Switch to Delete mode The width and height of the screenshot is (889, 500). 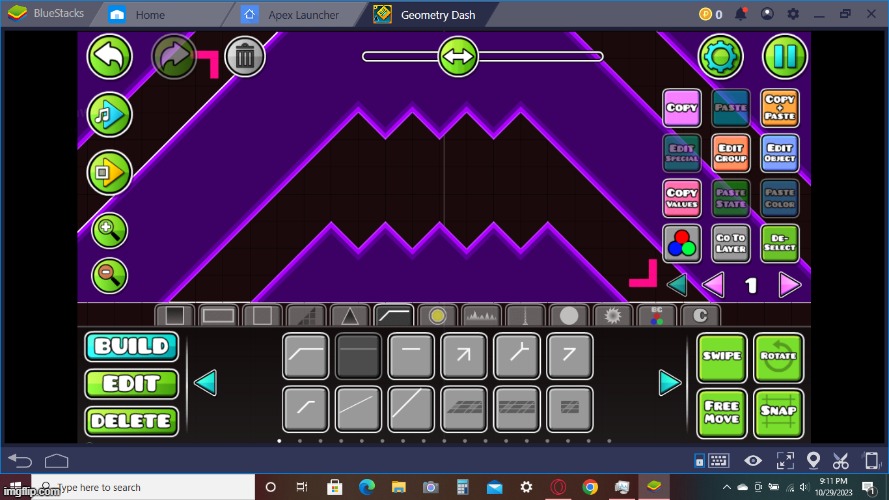[x=132, y=421]
